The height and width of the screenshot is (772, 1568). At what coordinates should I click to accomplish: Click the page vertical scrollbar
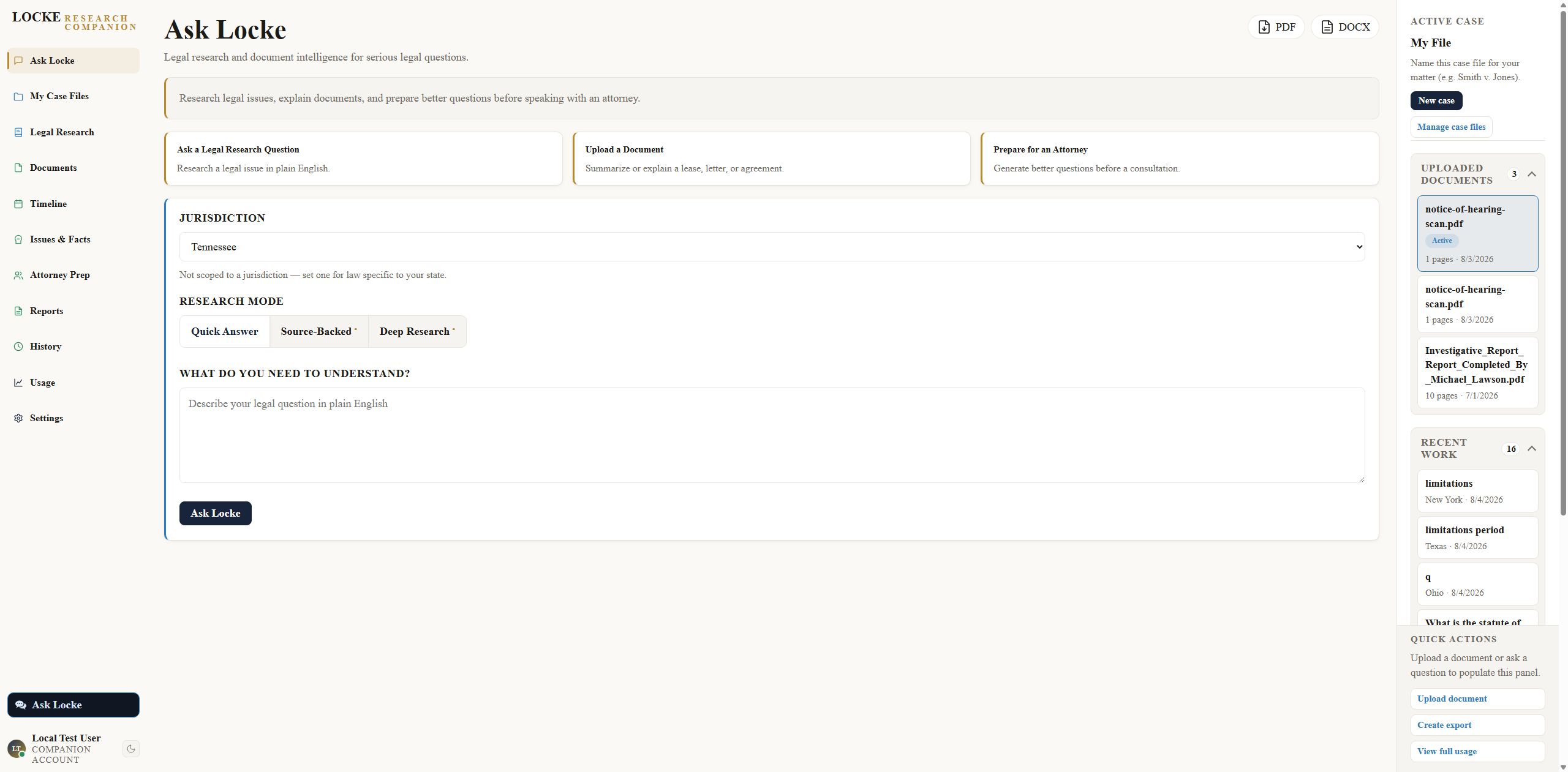click(1563, 263)
